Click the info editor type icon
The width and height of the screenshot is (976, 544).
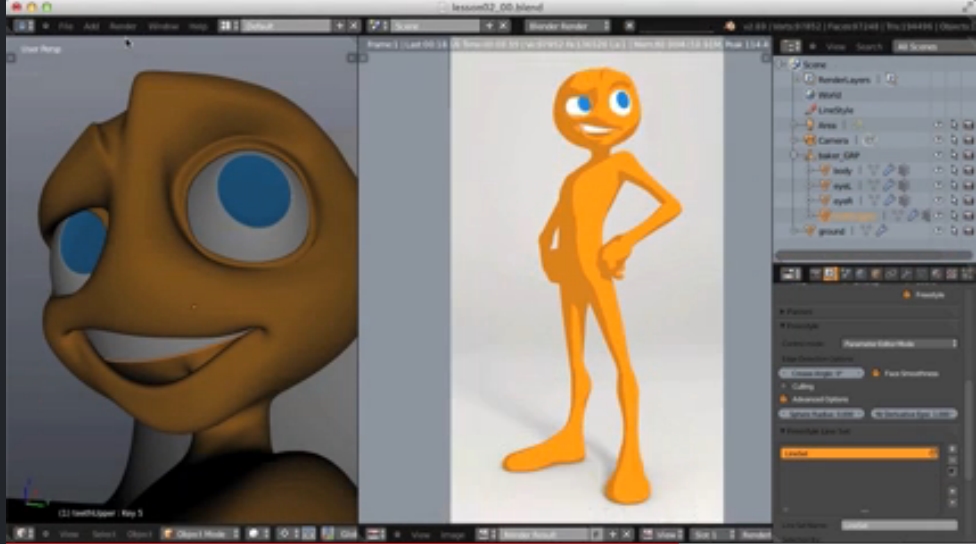(x=24, y=26)
